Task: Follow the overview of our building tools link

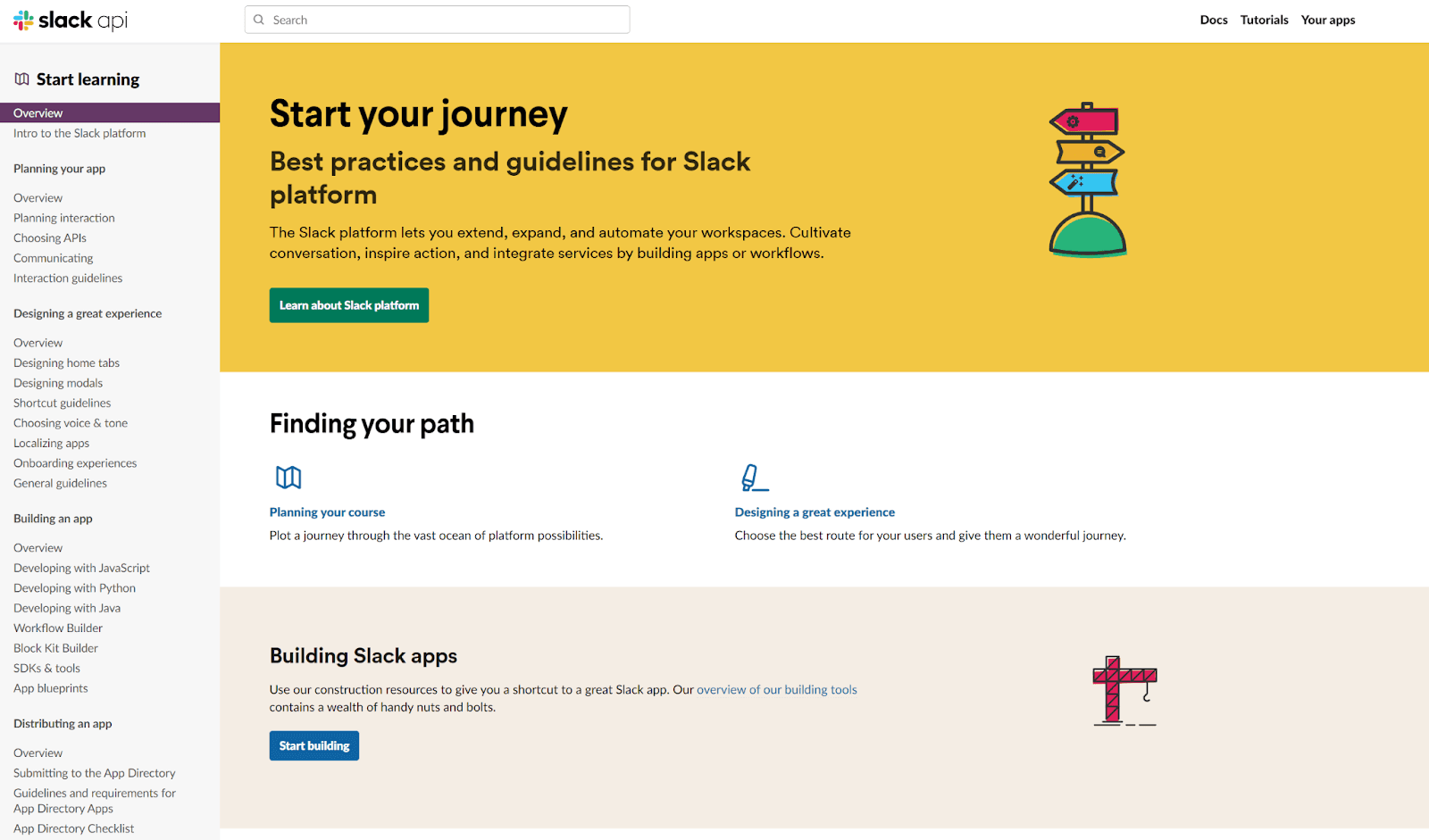Action: click(776, 690)
